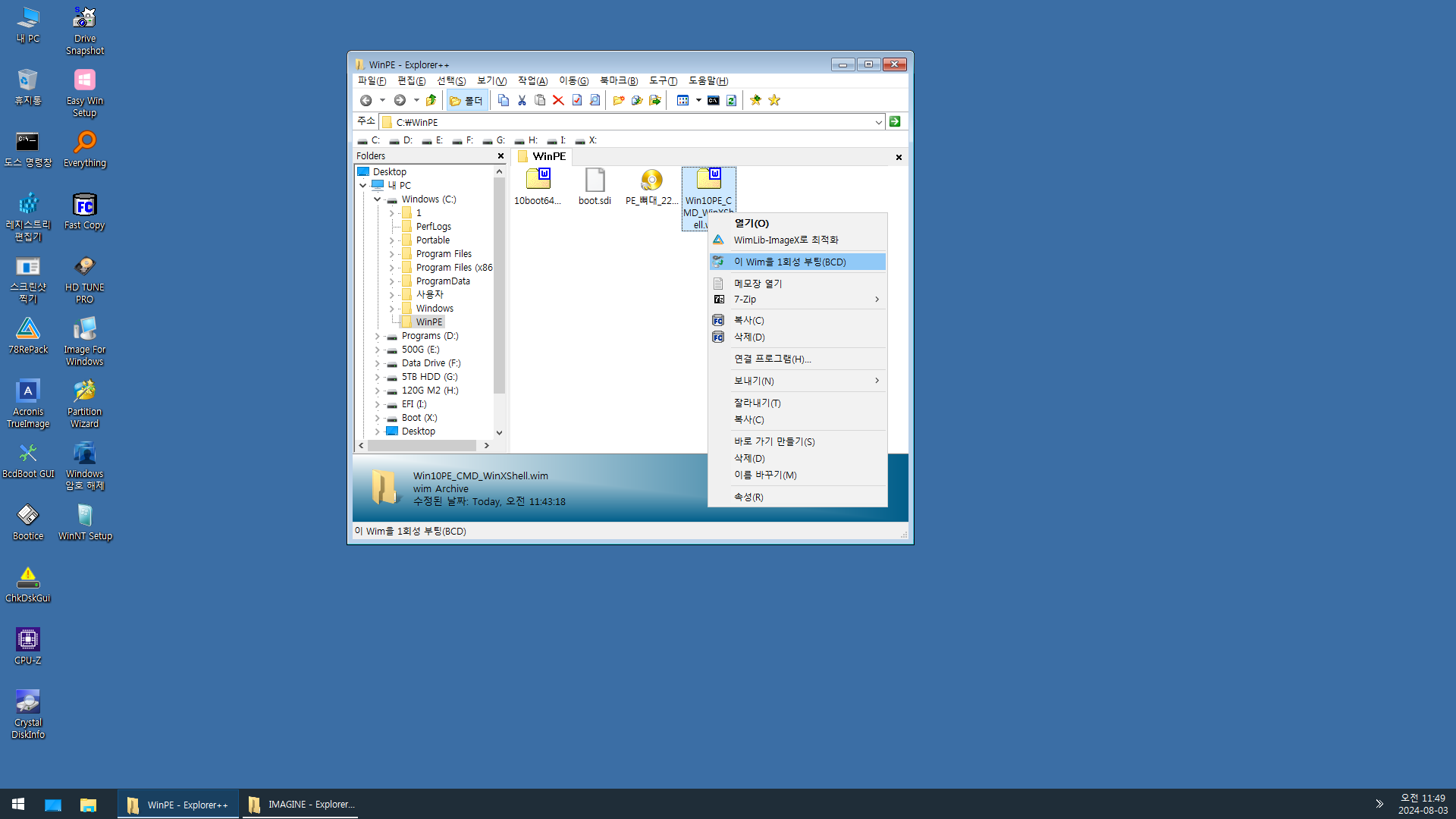Click the New Folder toolbar icon
Image resolution: width=1456 pixels, height=819 pixels.
tap(619, 100)
